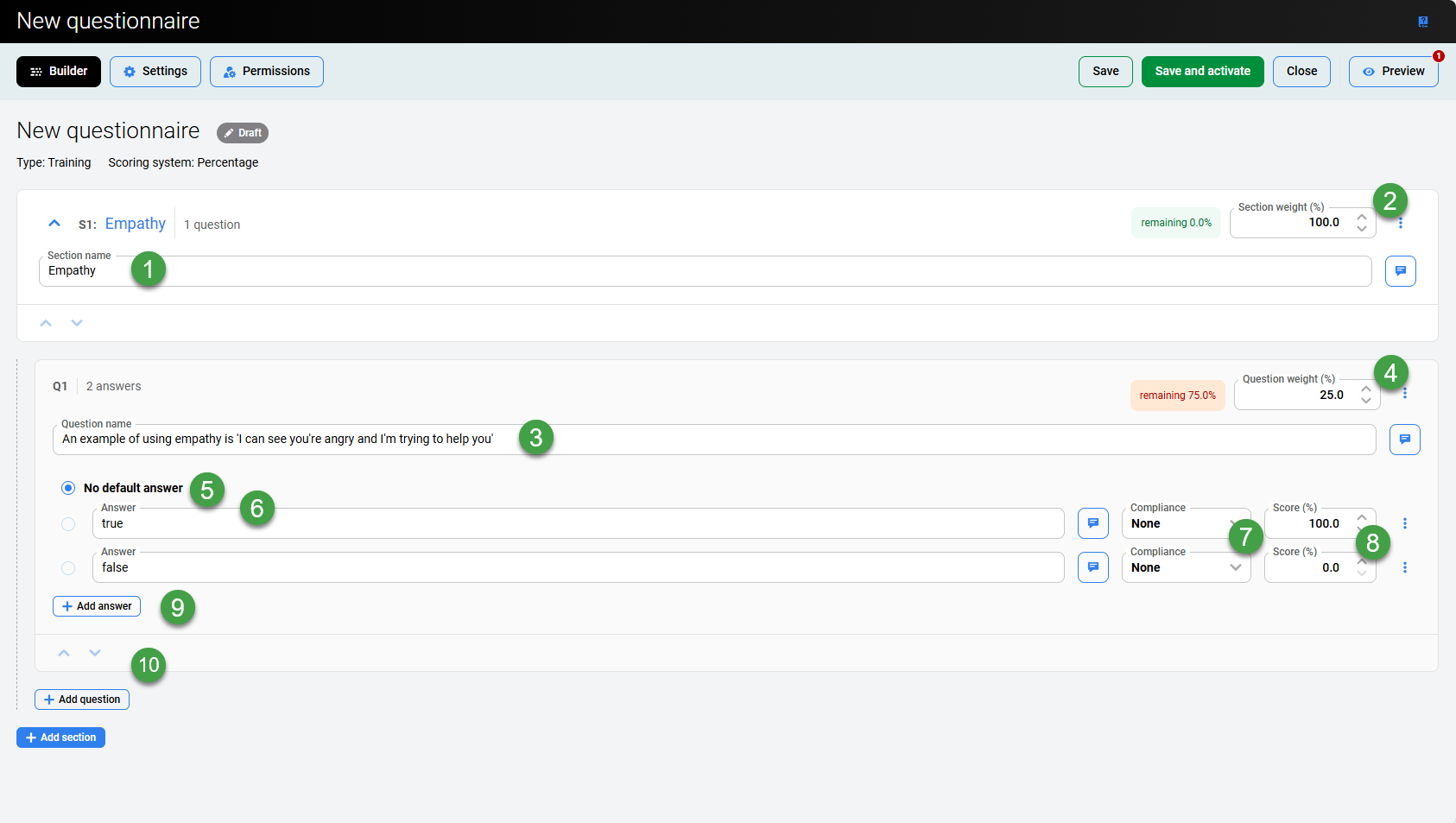Open three-dot menu for the Empathy section
This screenshot has width=1456, height=823.
(x=1401, y=224)
